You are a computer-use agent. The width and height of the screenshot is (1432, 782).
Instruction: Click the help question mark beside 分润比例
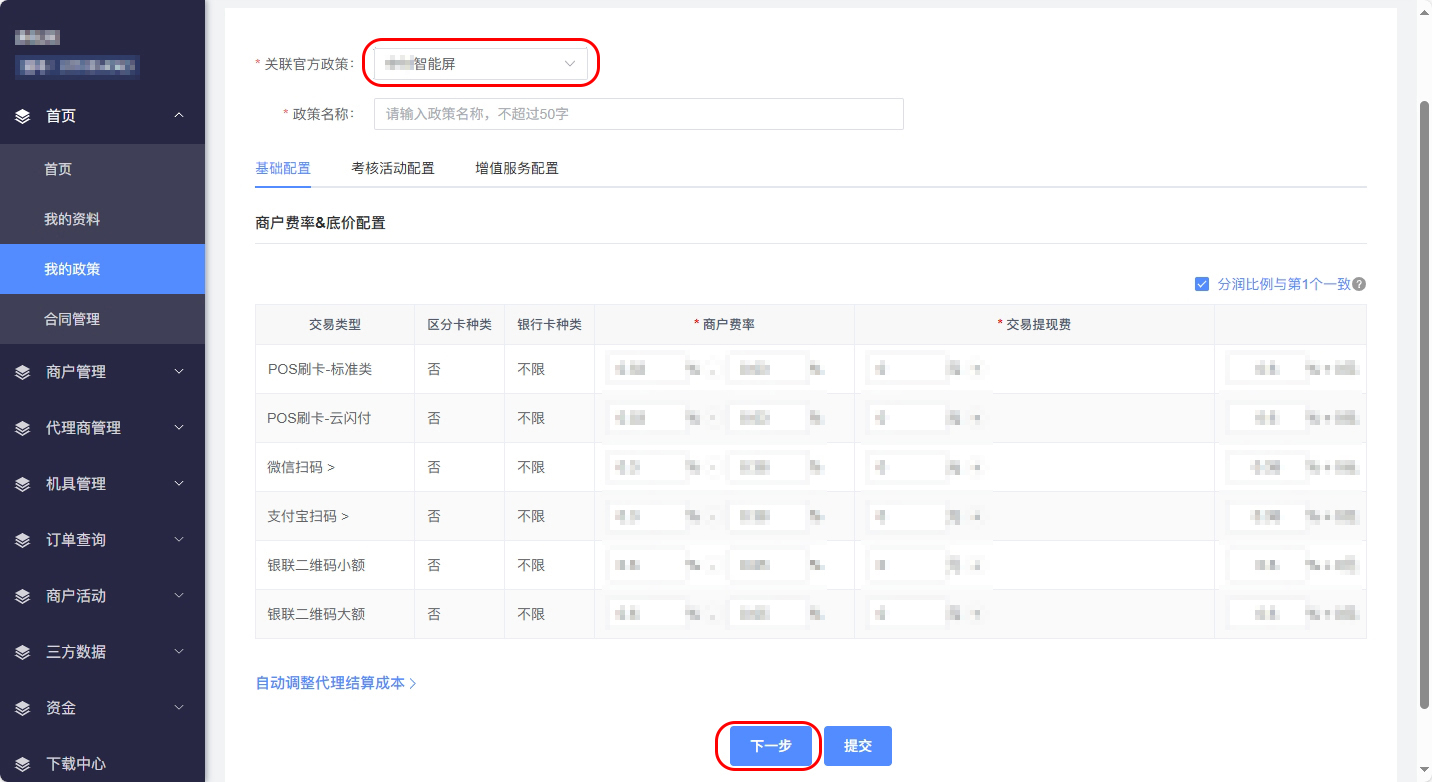click(1359, 284)
